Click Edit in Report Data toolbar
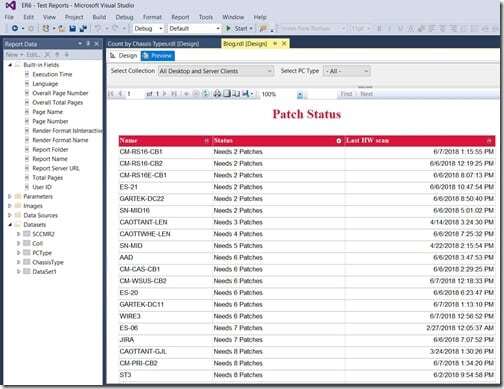Viewport: 504px width, 389px height. coord(32,55)
